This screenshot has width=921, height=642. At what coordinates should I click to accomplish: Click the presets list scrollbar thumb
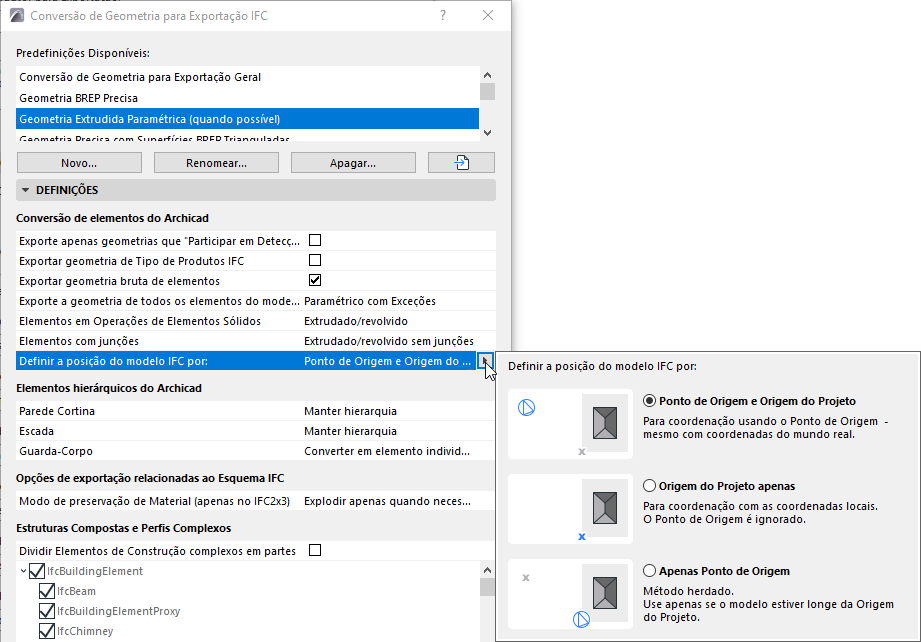click(x=487, y=92)
